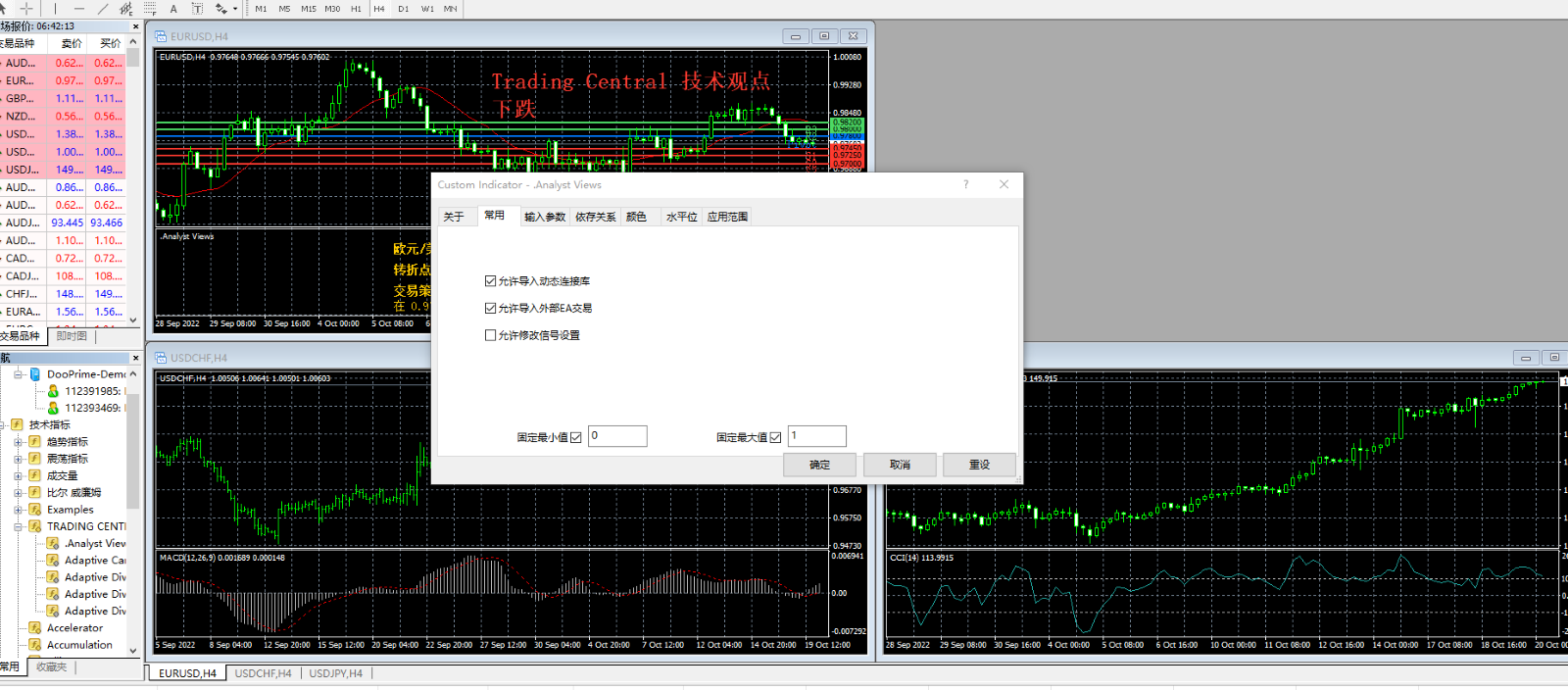Select the text label tool
1568x690 pixels.
point(197,9)
